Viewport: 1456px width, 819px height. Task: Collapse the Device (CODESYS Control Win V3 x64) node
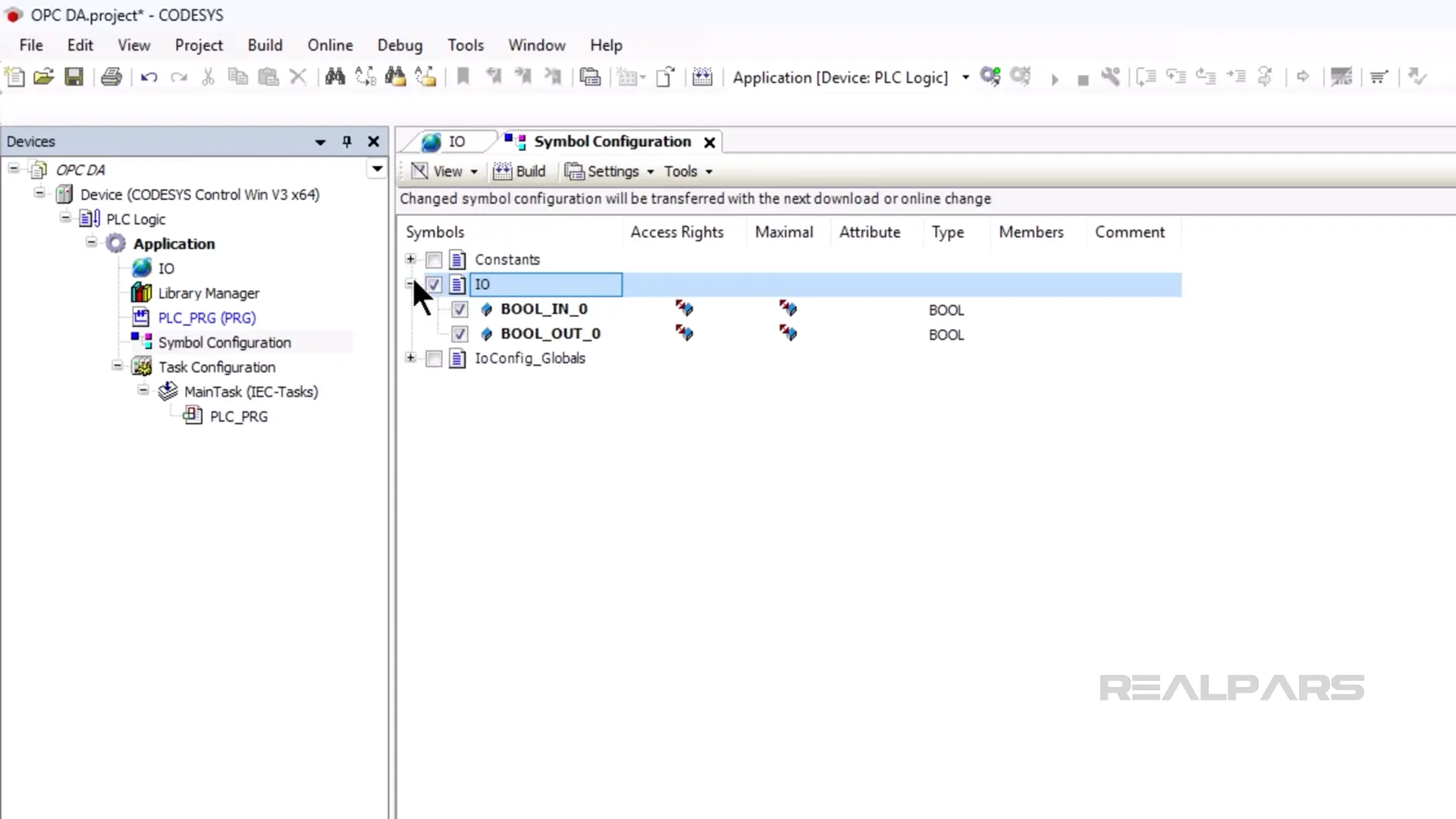(x=39, y=193)
